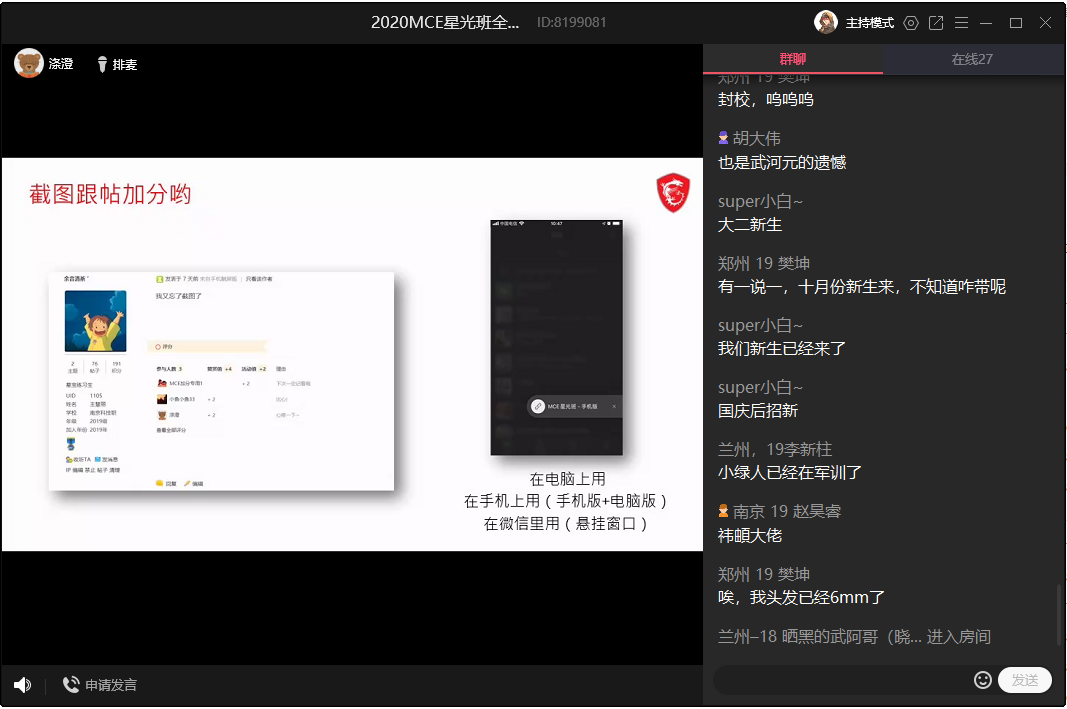Click the slide title 截图跟帖加分哟
Screen dimensions: 1067x709
[x=110, y=194]
